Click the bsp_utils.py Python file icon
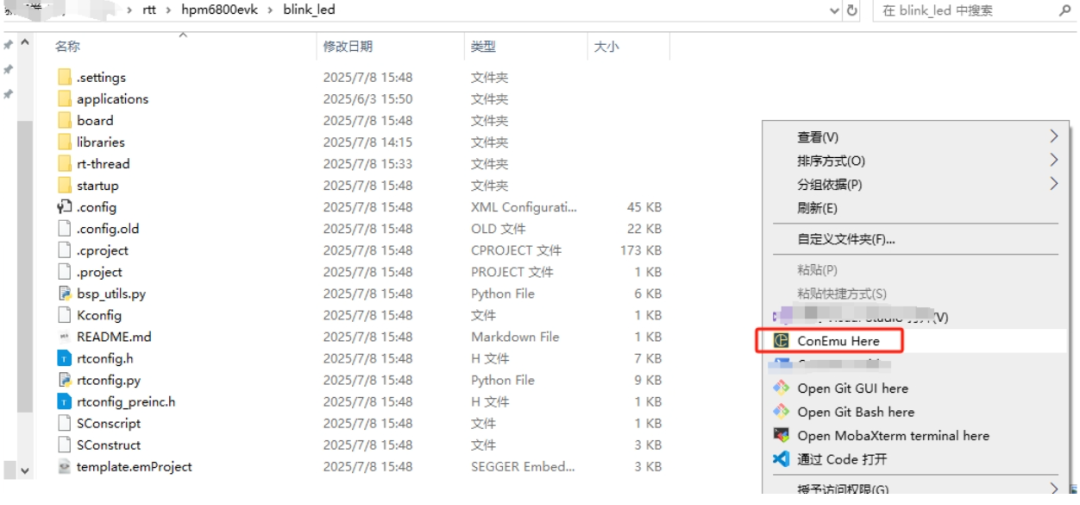Screen dimensions: 1080x505 point(64,293)
